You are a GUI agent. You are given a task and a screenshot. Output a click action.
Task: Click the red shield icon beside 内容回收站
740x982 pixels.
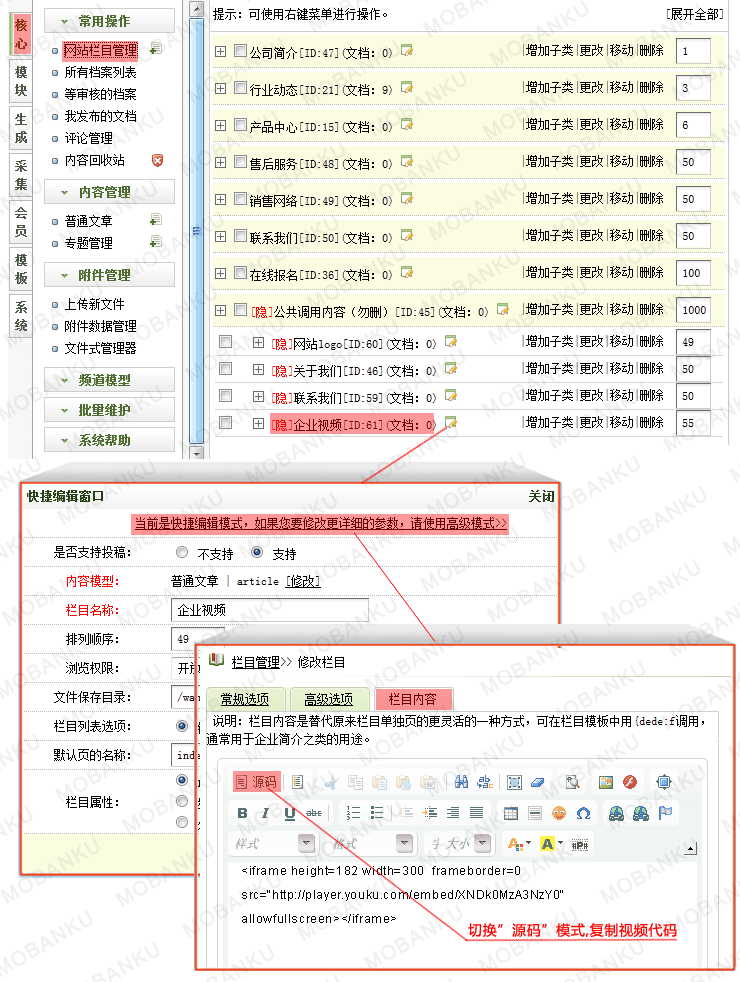point(157,160)
